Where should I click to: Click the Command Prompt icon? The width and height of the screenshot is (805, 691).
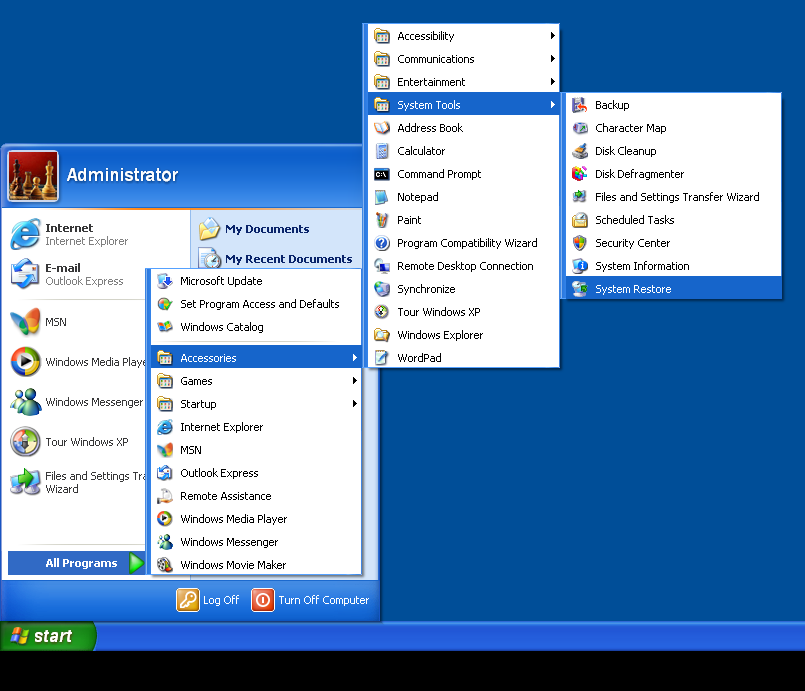[x=382, y=174]
